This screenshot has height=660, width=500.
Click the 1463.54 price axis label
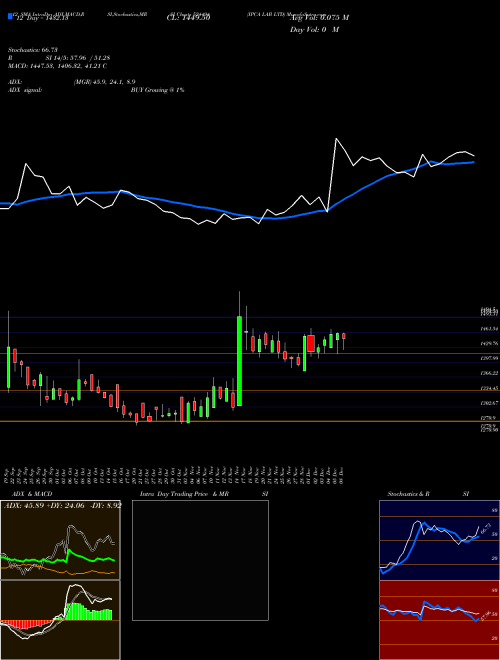(x=489, y=328)
